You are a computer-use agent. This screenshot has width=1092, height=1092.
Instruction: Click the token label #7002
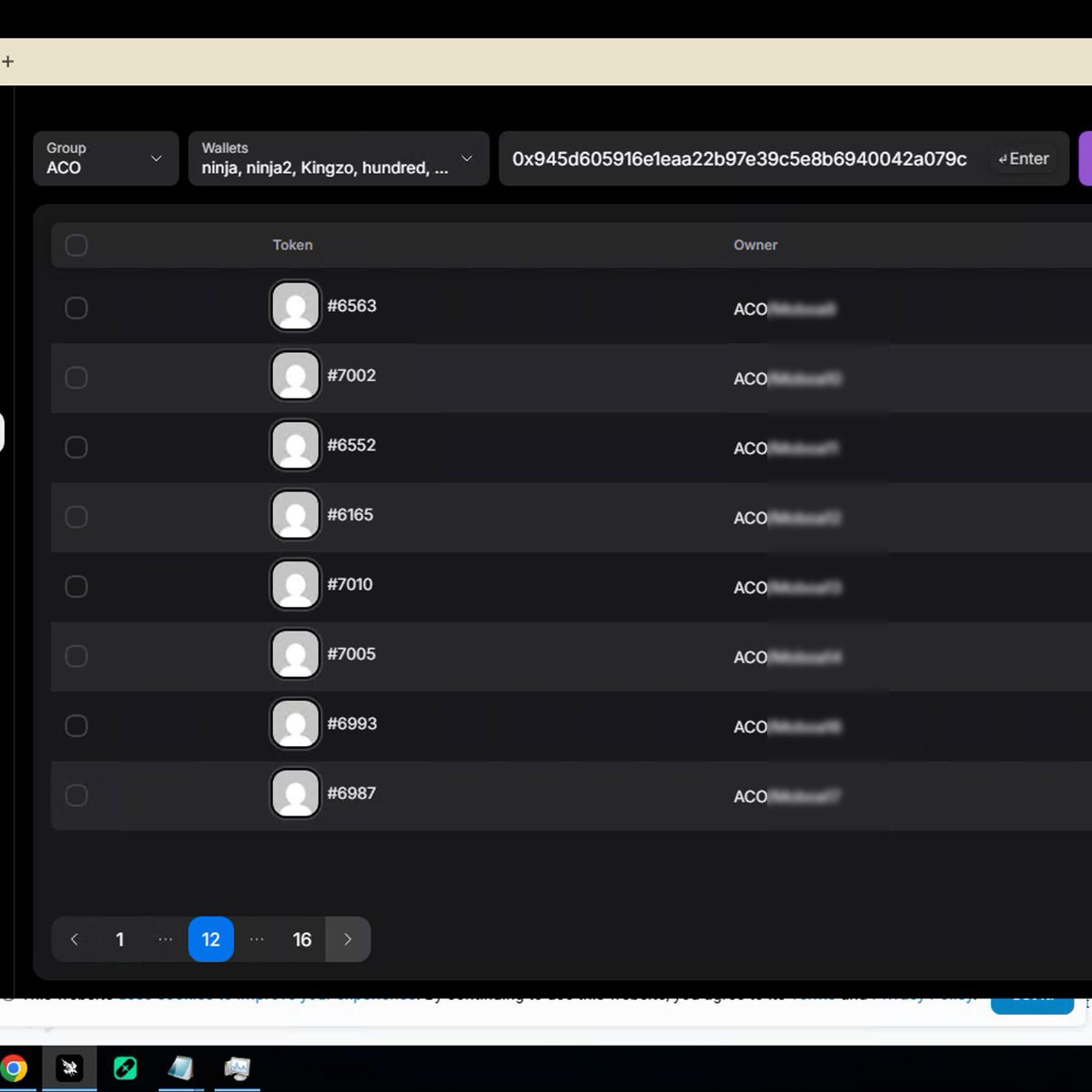tap(351, 376)
